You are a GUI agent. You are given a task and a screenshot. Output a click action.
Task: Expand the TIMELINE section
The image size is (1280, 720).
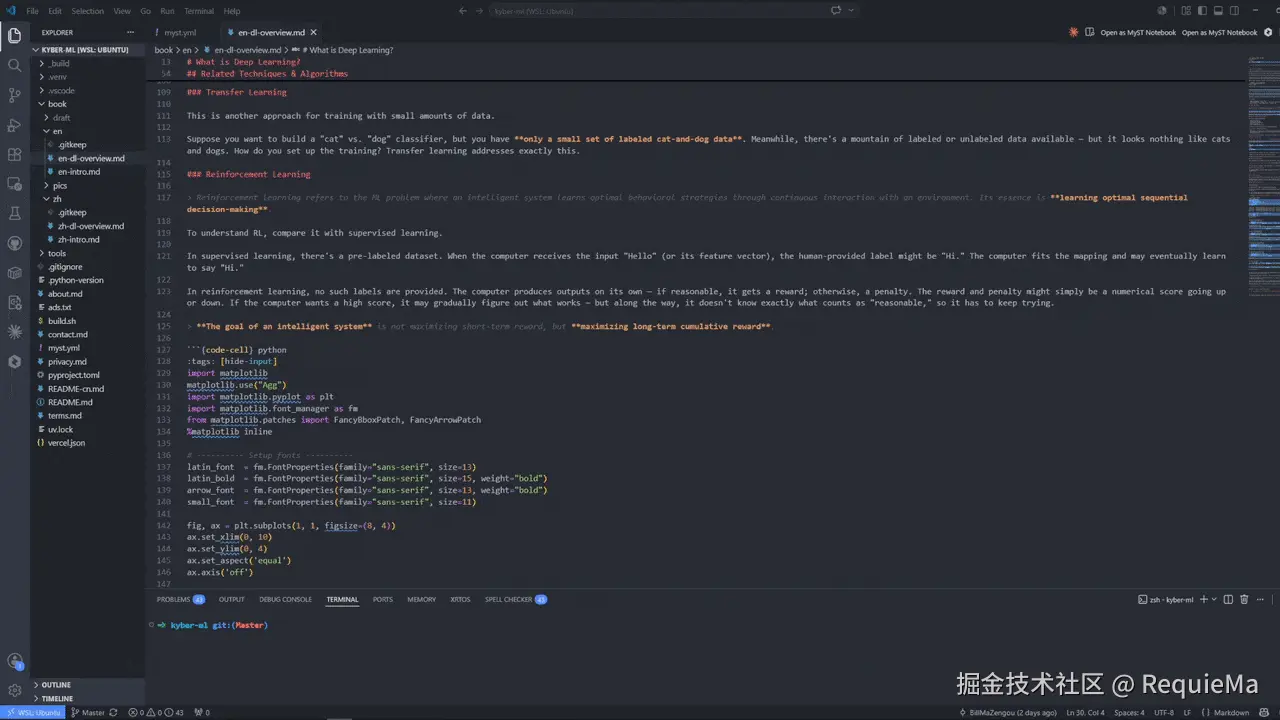point(89,699)
